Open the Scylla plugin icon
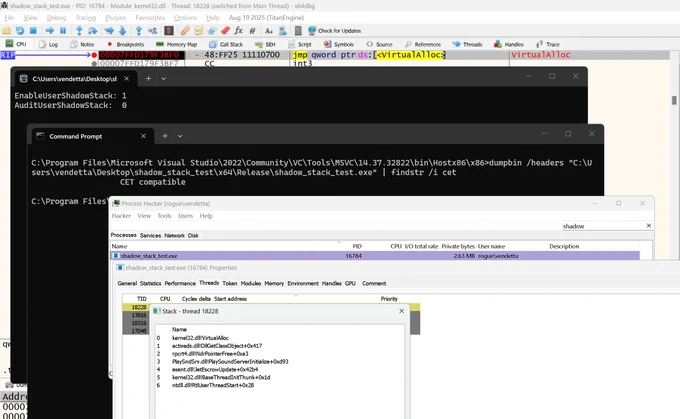 coord(169,31)
